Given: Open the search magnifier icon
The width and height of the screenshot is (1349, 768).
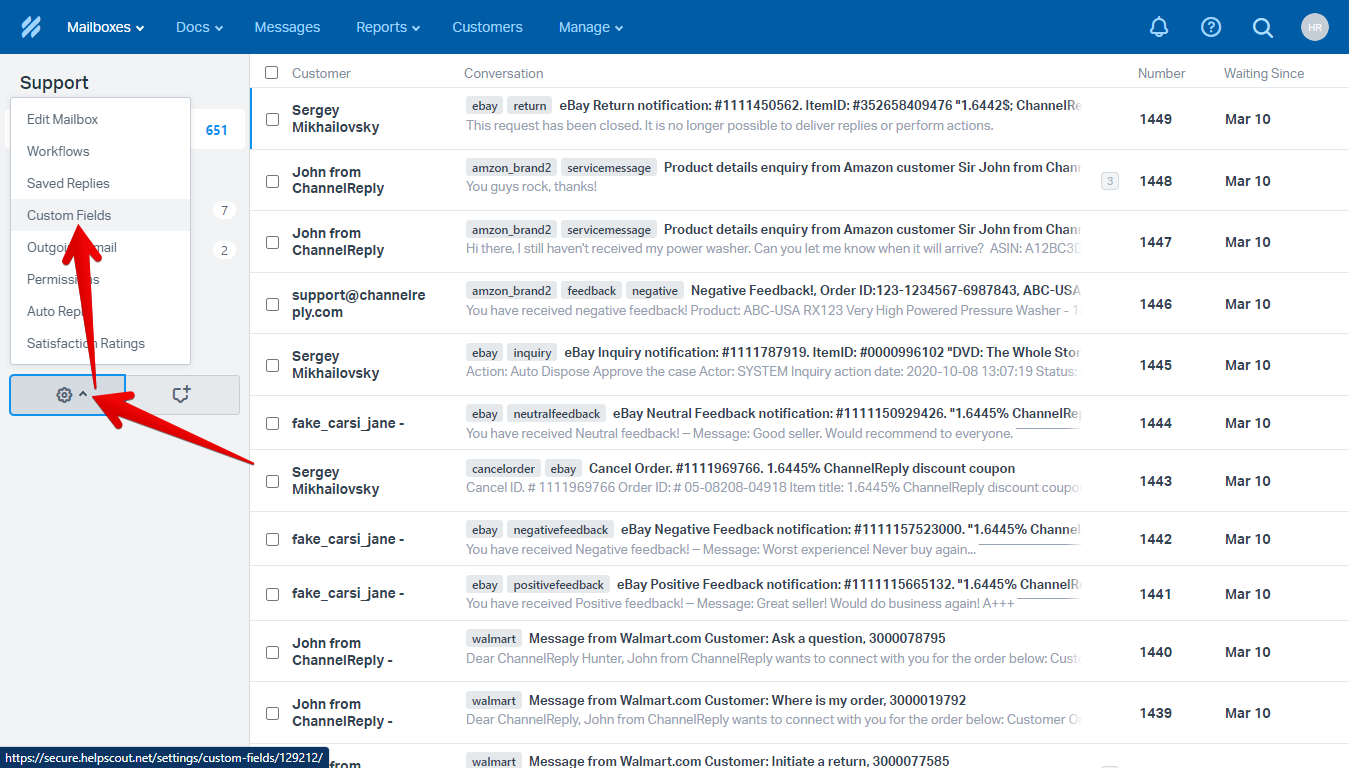Looking at the screenshot, I should click(x=1263, y=27).
